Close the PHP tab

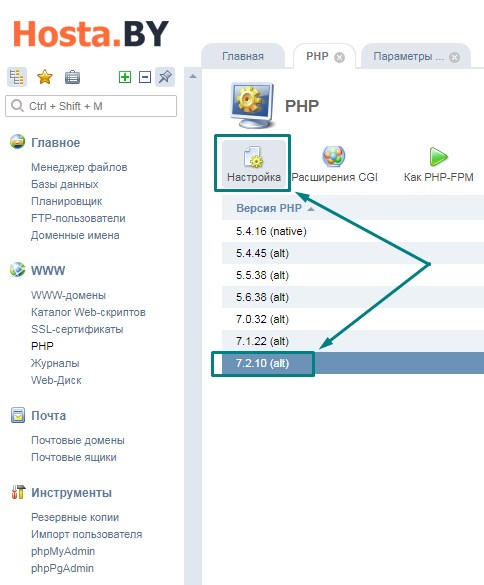(x=339, y=57)
